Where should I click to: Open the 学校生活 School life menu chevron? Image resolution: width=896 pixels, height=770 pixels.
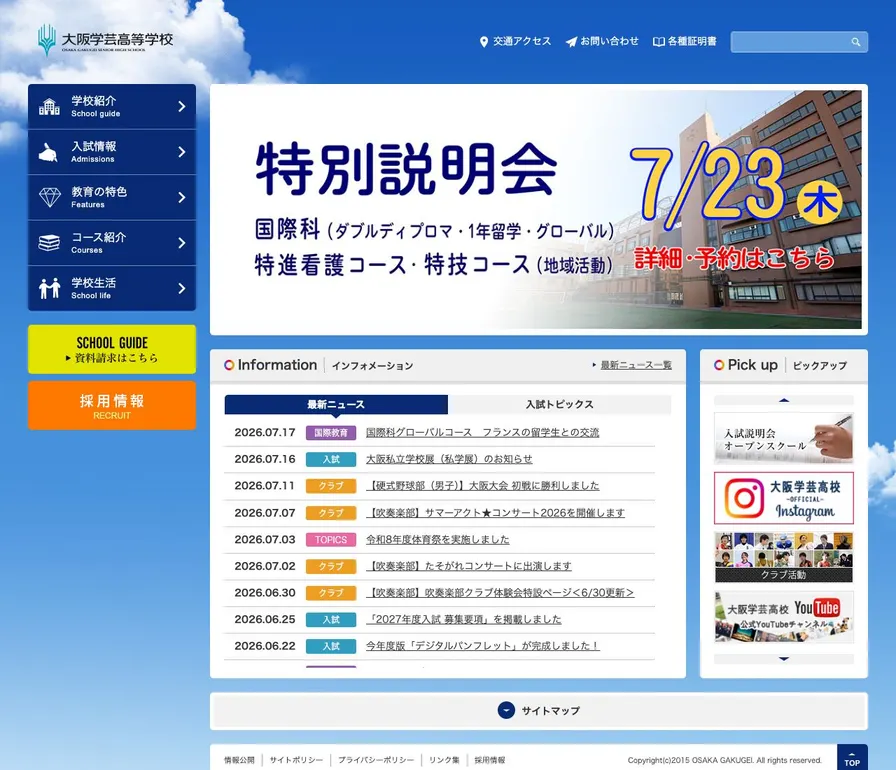coord(182,288)
